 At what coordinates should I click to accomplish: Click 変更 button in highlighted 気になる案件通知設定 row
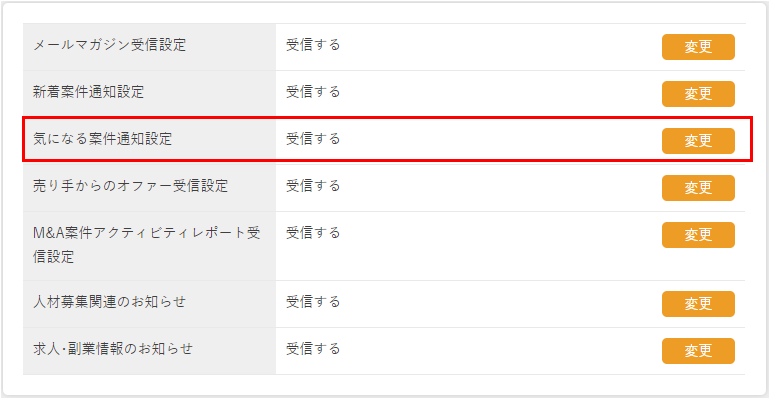pos(698,141)
